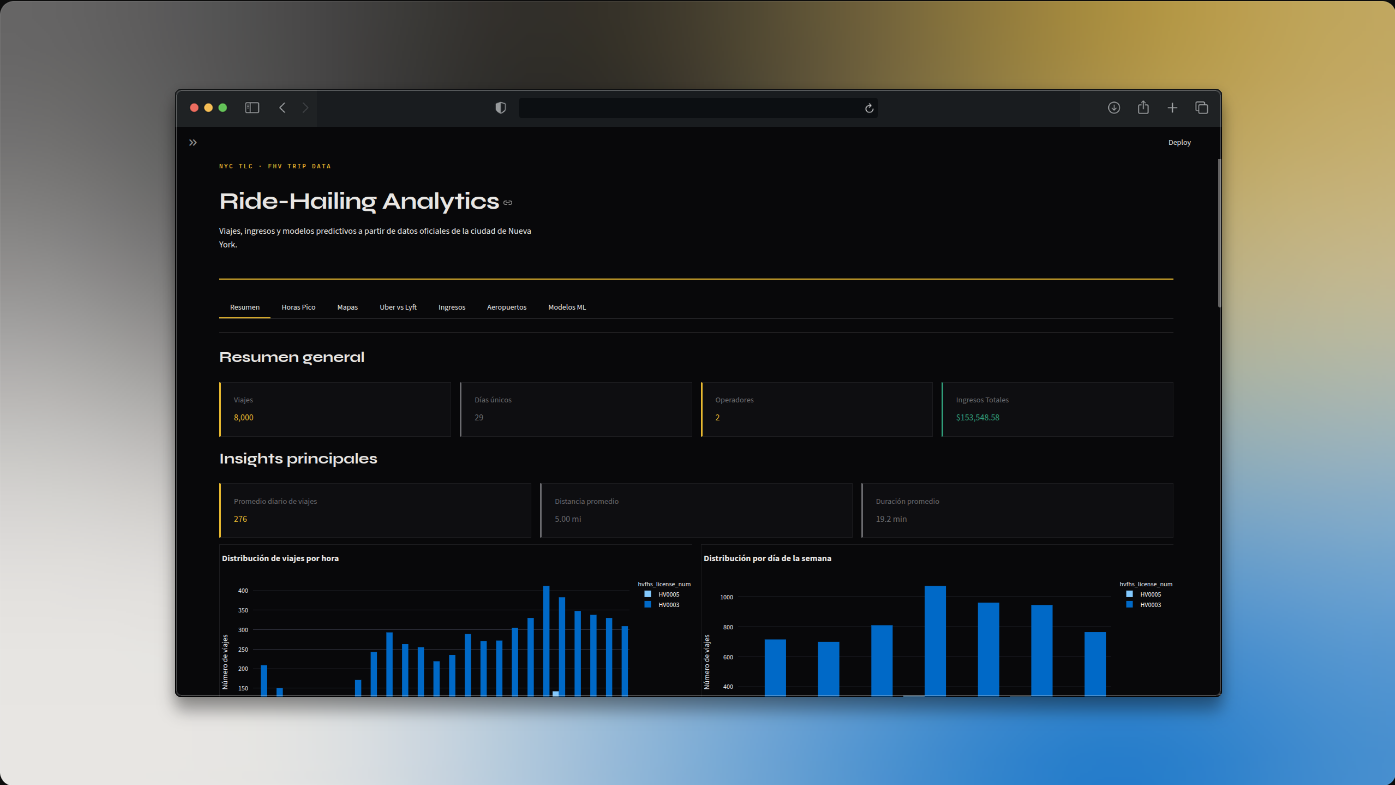Open the browser Downloads icon

point(1112,106)
